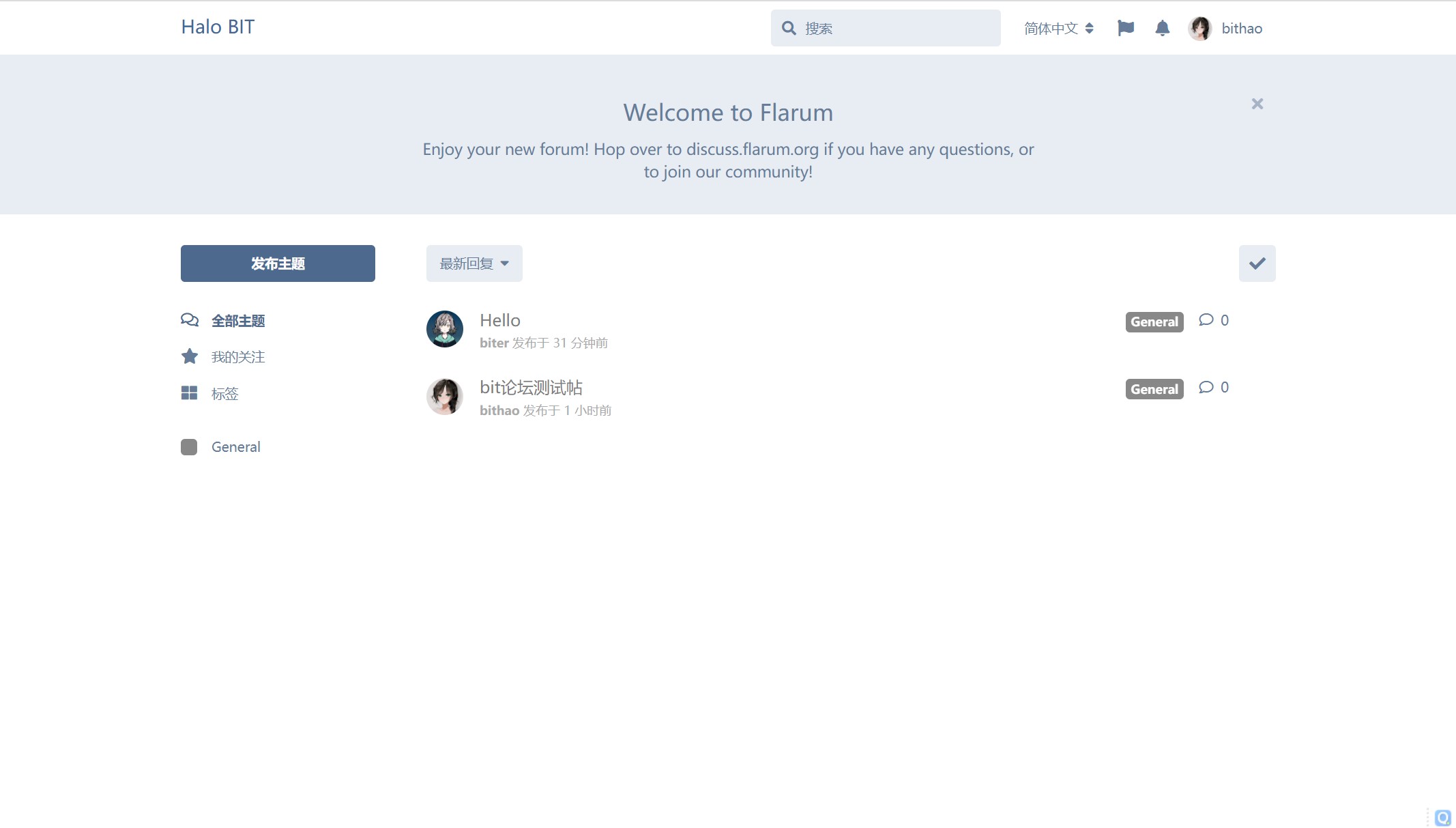Screen dimensions: 1456x828
Task: Open the Hello discussion
Action: [x=500, y=321]
